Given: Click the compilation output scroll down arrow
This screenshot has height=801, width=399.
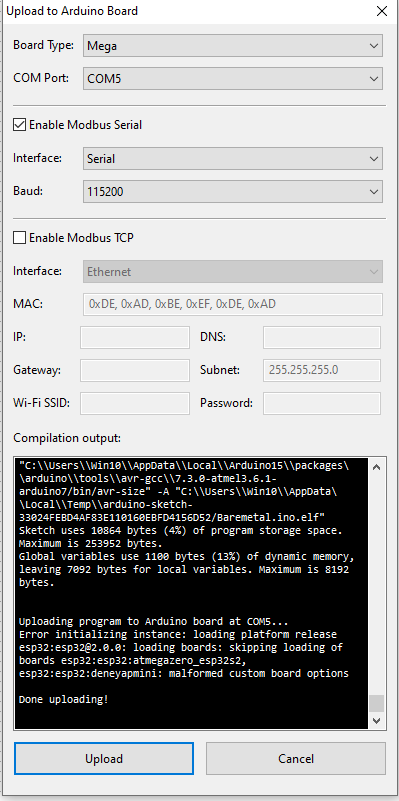Looking at the screenshot, I should click(377, 720).
